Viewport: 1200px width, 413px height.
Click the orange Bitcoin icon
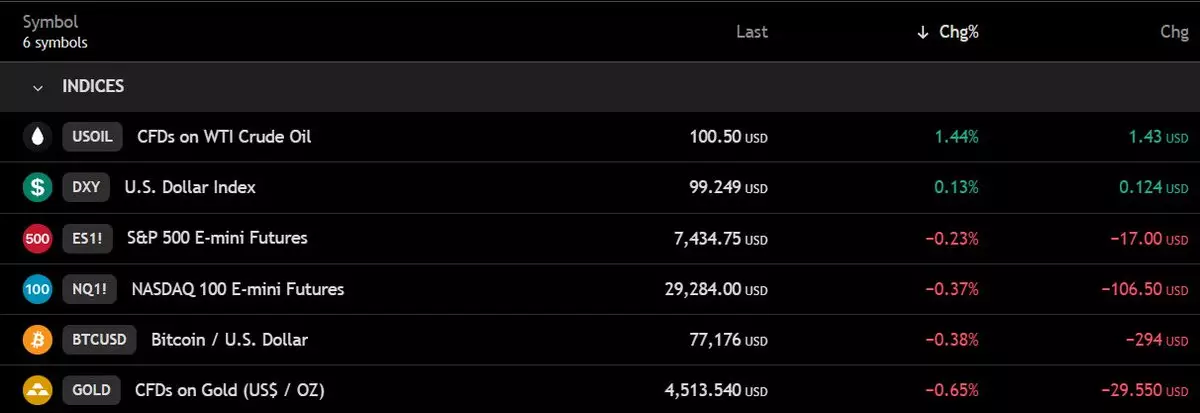click(x=37, y=340)
